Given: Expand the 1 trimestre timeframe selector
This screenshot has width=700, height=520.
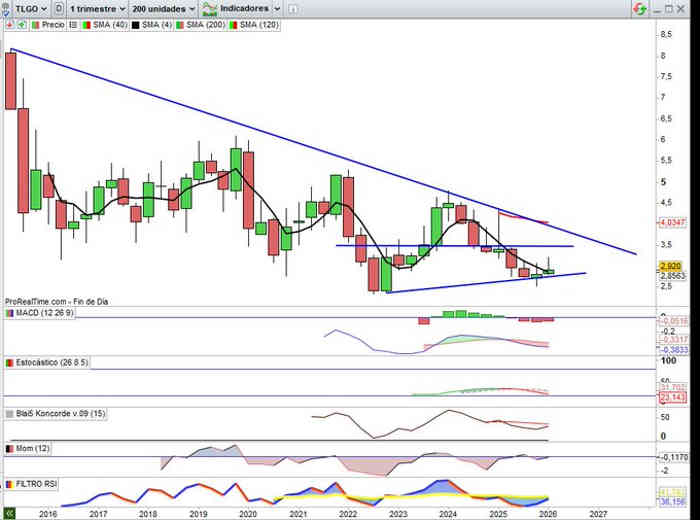Looking at the screenshot, I should pyautogui.click(x=95, y=8).
